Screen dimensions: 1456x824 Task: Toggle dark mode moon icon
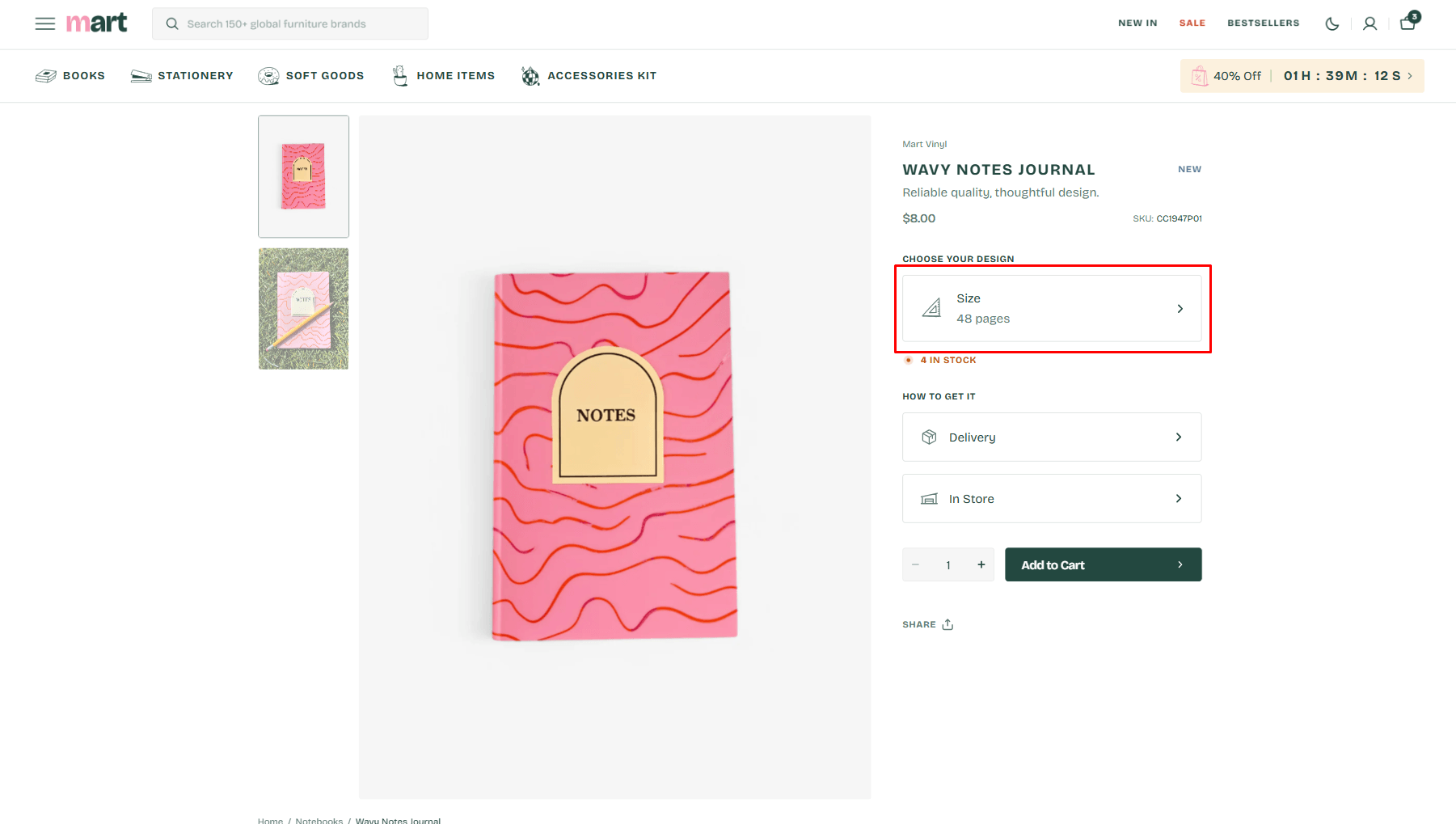1332,23
